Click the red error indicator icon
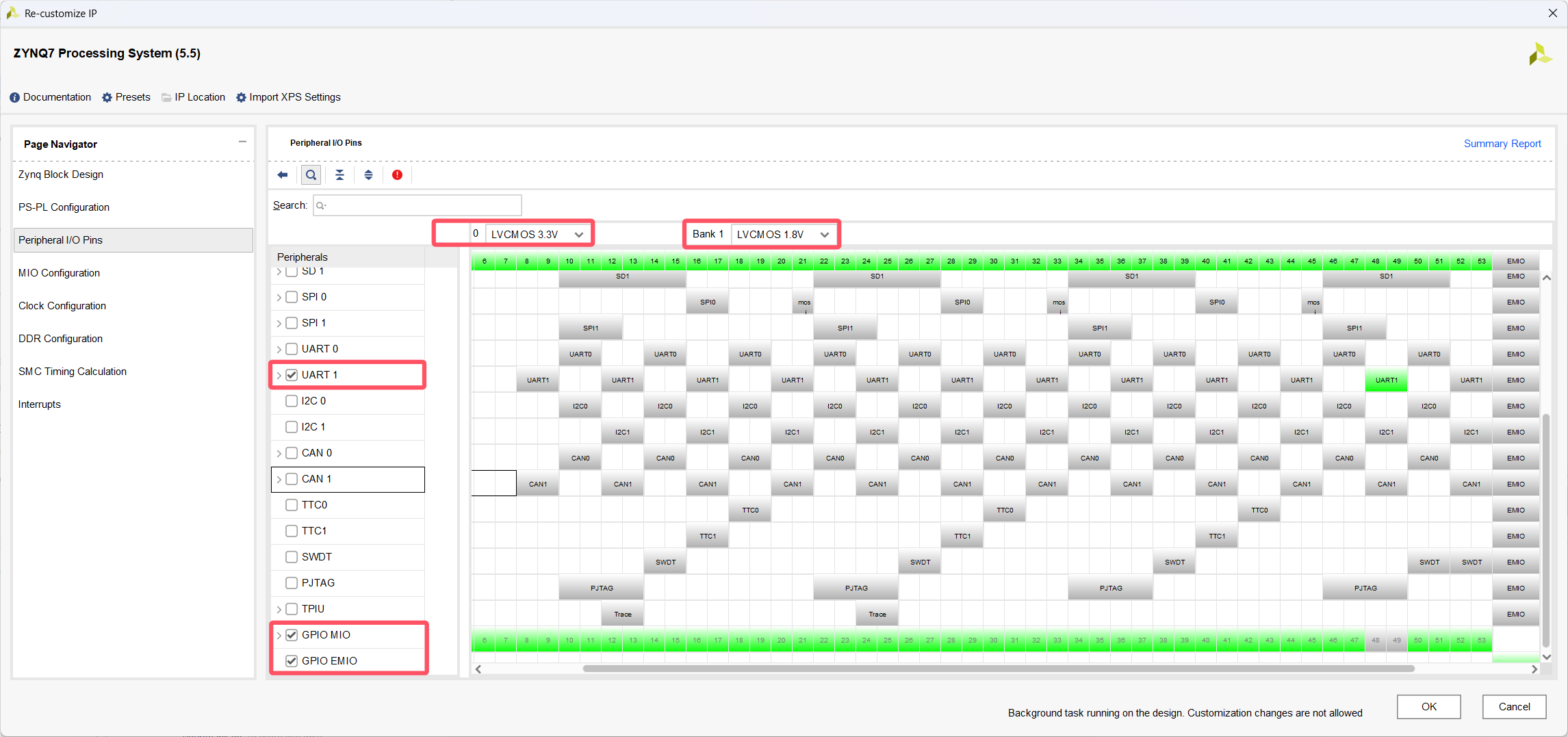The height and width of the screenshot is (737, 1568). point(397,175)
